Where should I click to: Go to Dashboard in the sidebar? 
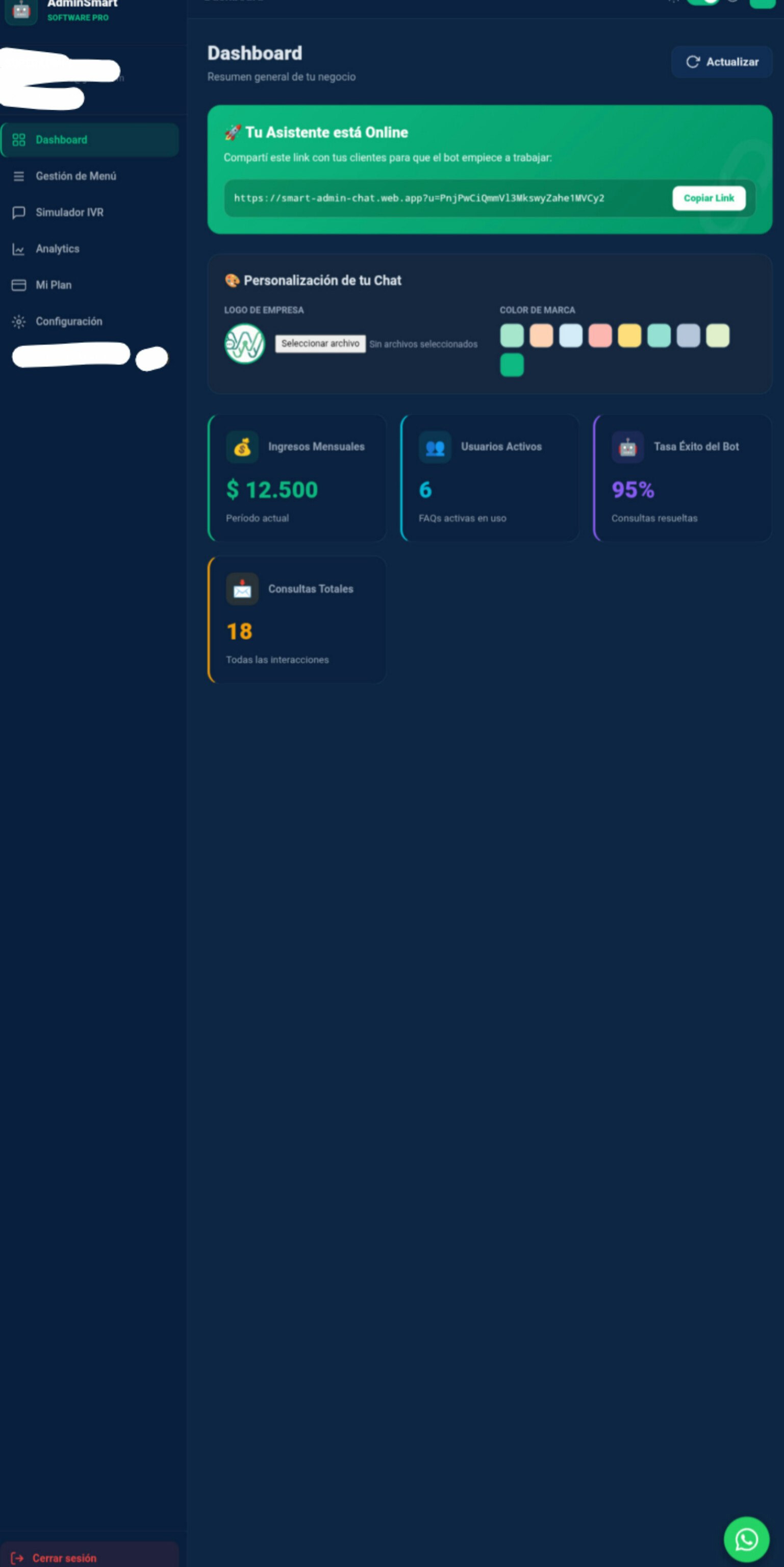pos(90,140)
